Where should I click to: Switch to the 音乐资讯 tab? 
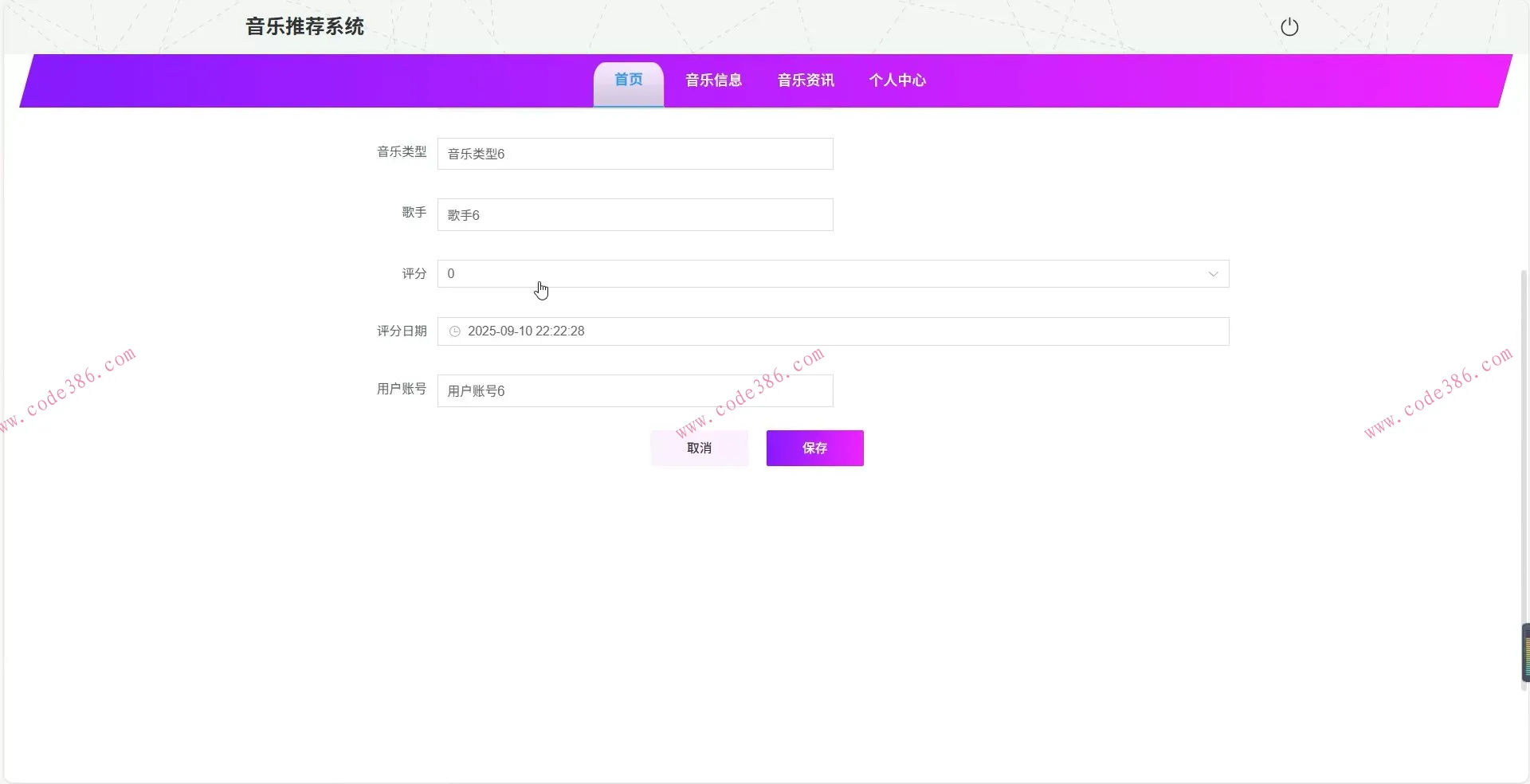coord(805,80)
